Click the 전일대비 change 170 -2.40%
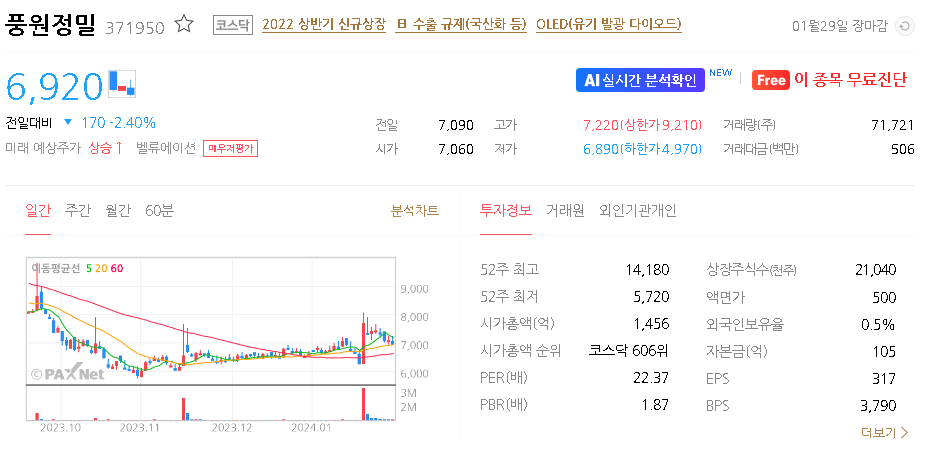 [118, 123]
